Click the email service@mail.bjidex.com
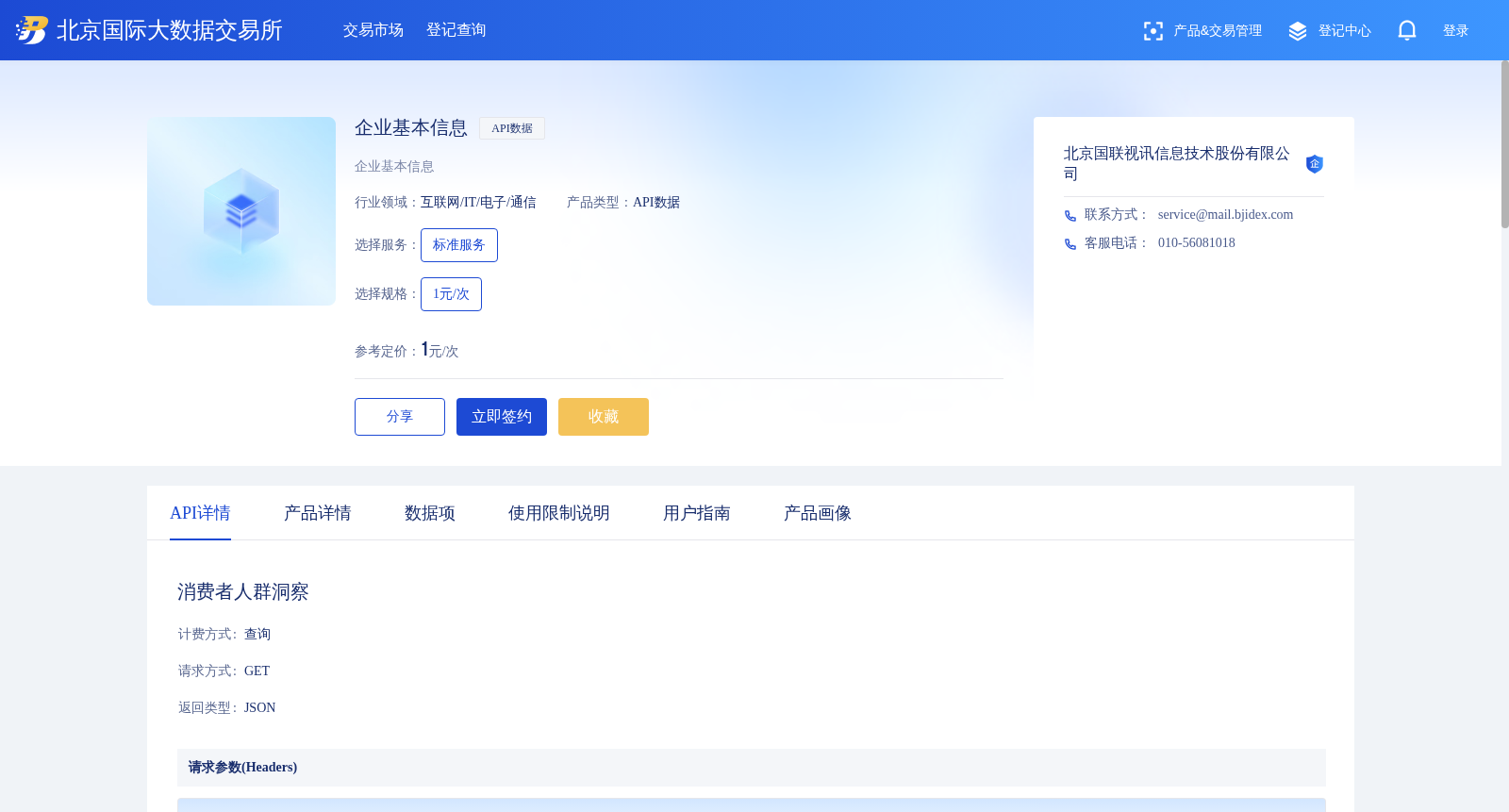The width and height of the screenshot is (1509, 812). [x=1226, y=215]
